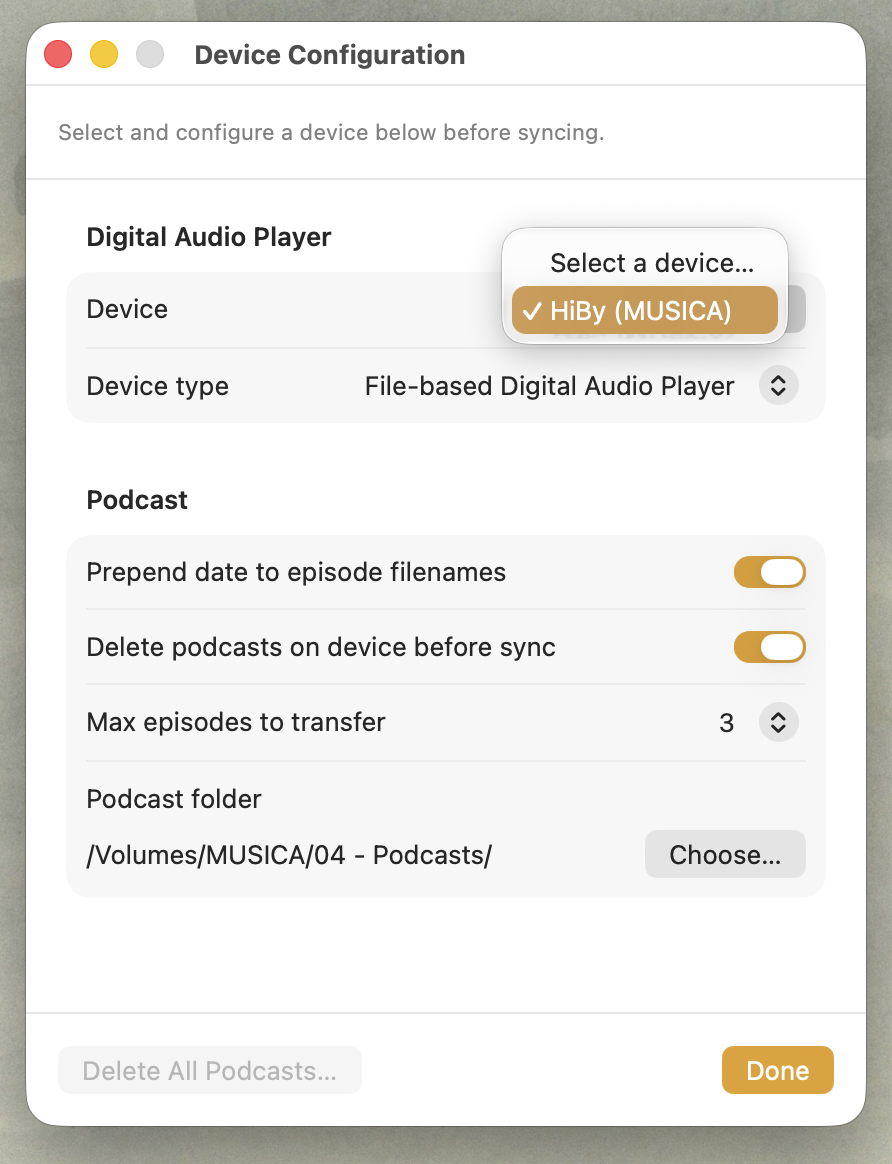This screenshot has width=892, height=1164.
Task: Click the File-based Digital Audio Player value
Action: (x=549, y=386)
